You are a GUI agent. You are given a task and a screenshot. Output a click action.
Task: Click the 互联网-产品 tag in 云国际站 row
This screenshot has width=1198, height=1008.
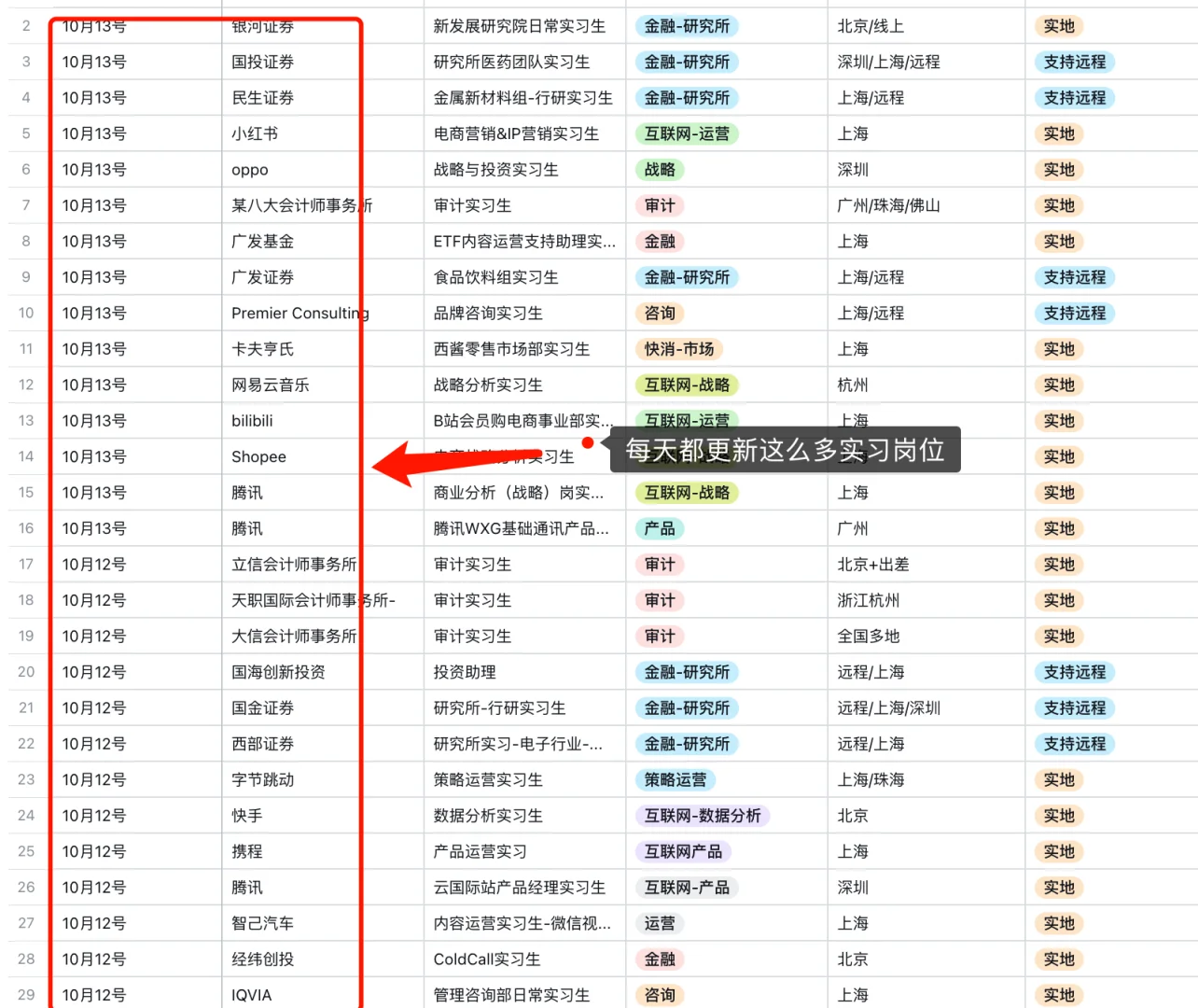(688, 889)
